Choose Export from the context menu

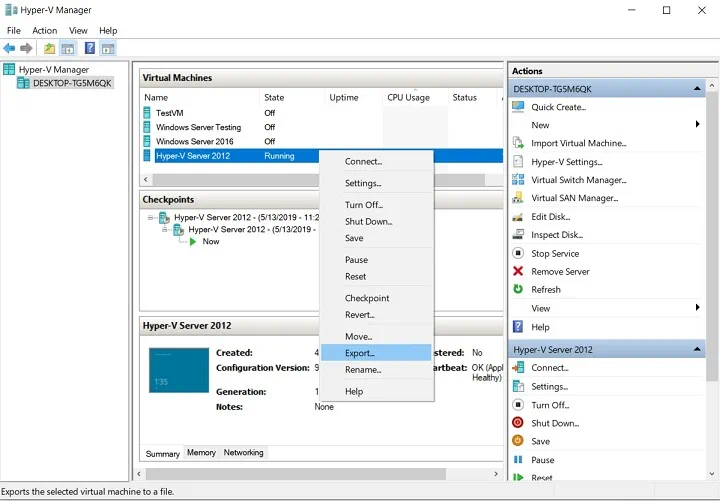coord(360,353)
